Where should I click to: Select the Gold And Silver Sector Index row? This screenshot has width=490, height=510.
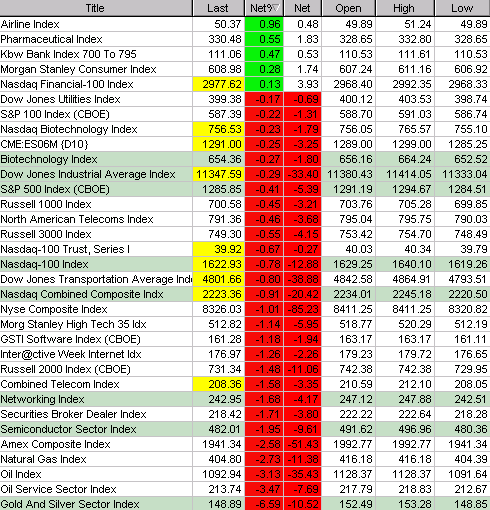[245, 504]
